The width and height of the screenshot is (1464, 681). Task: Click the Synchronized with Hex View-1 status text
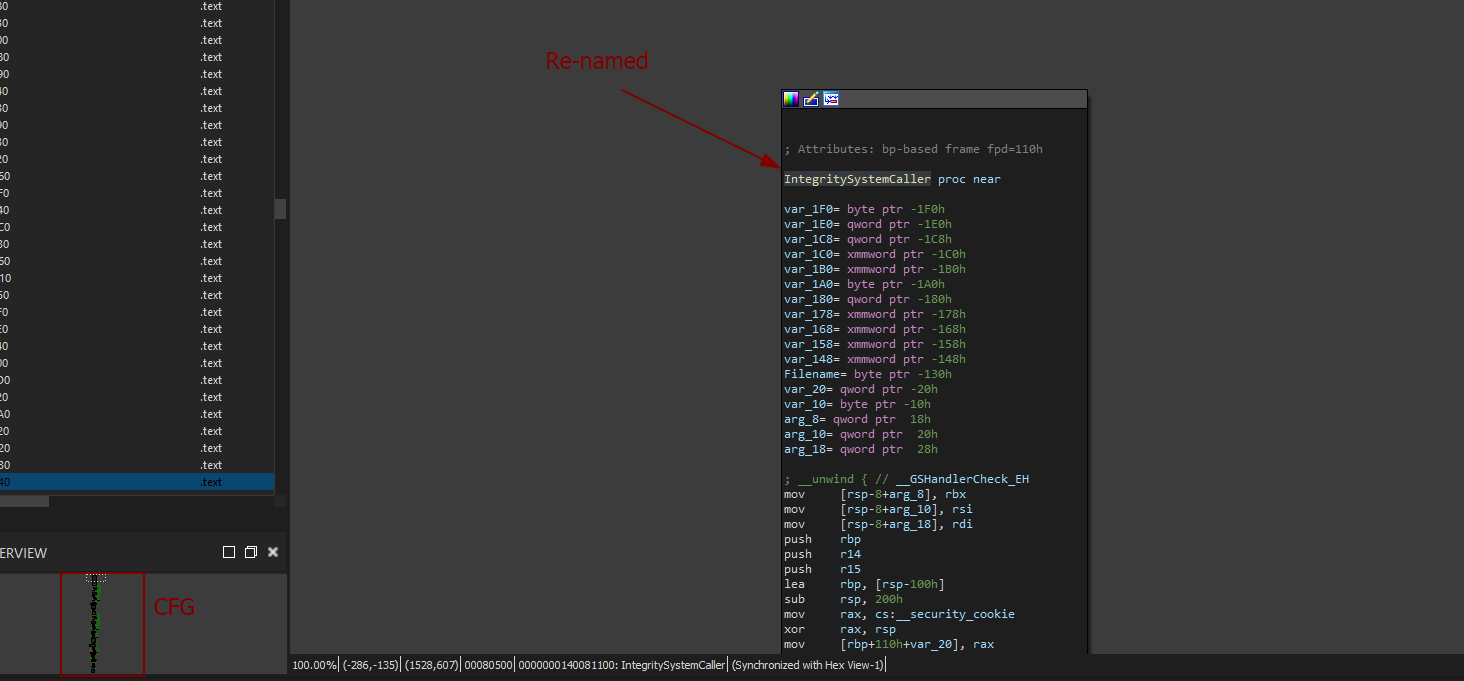807,665
